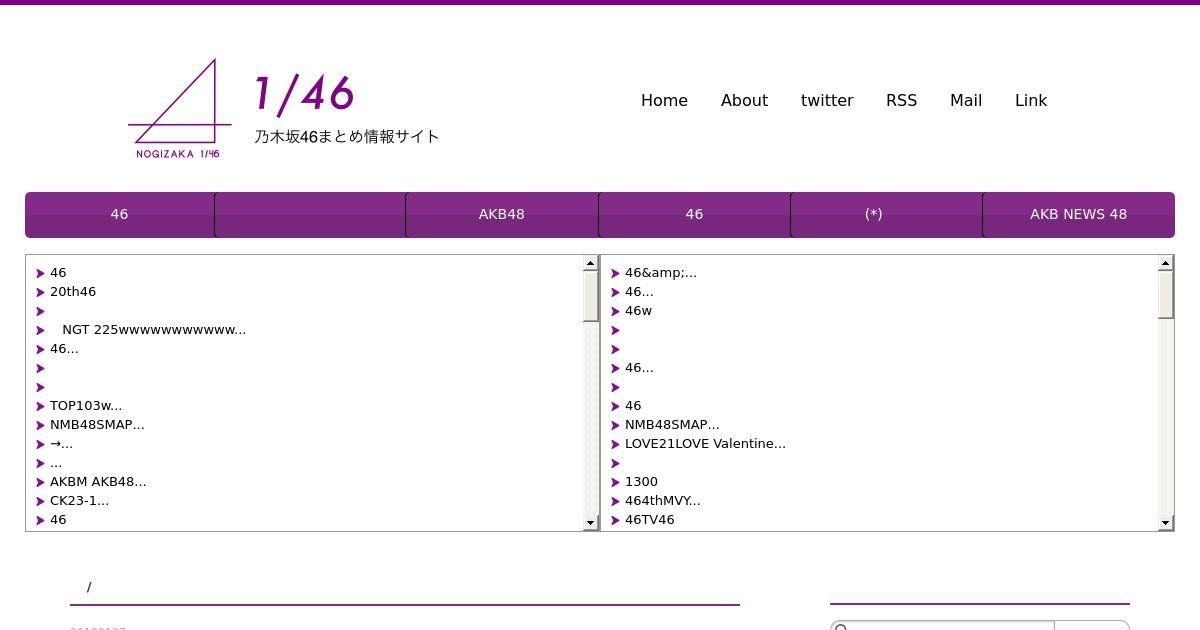Image resolution: width=1200 pixels, height=630 pixels.
Task: Open NMB48SMAP... in the right list
Action: [x=672, y=425]
